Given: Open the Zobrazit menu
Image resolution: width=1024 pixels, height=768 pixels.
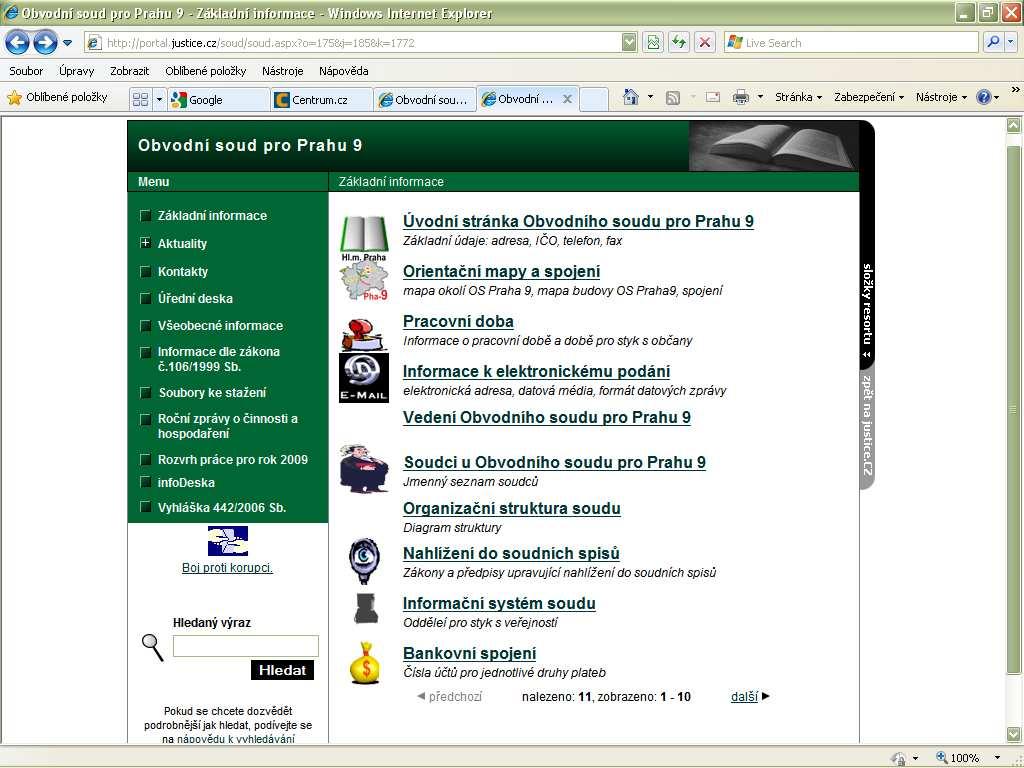Looking at the screenshot, I should 129,71.
